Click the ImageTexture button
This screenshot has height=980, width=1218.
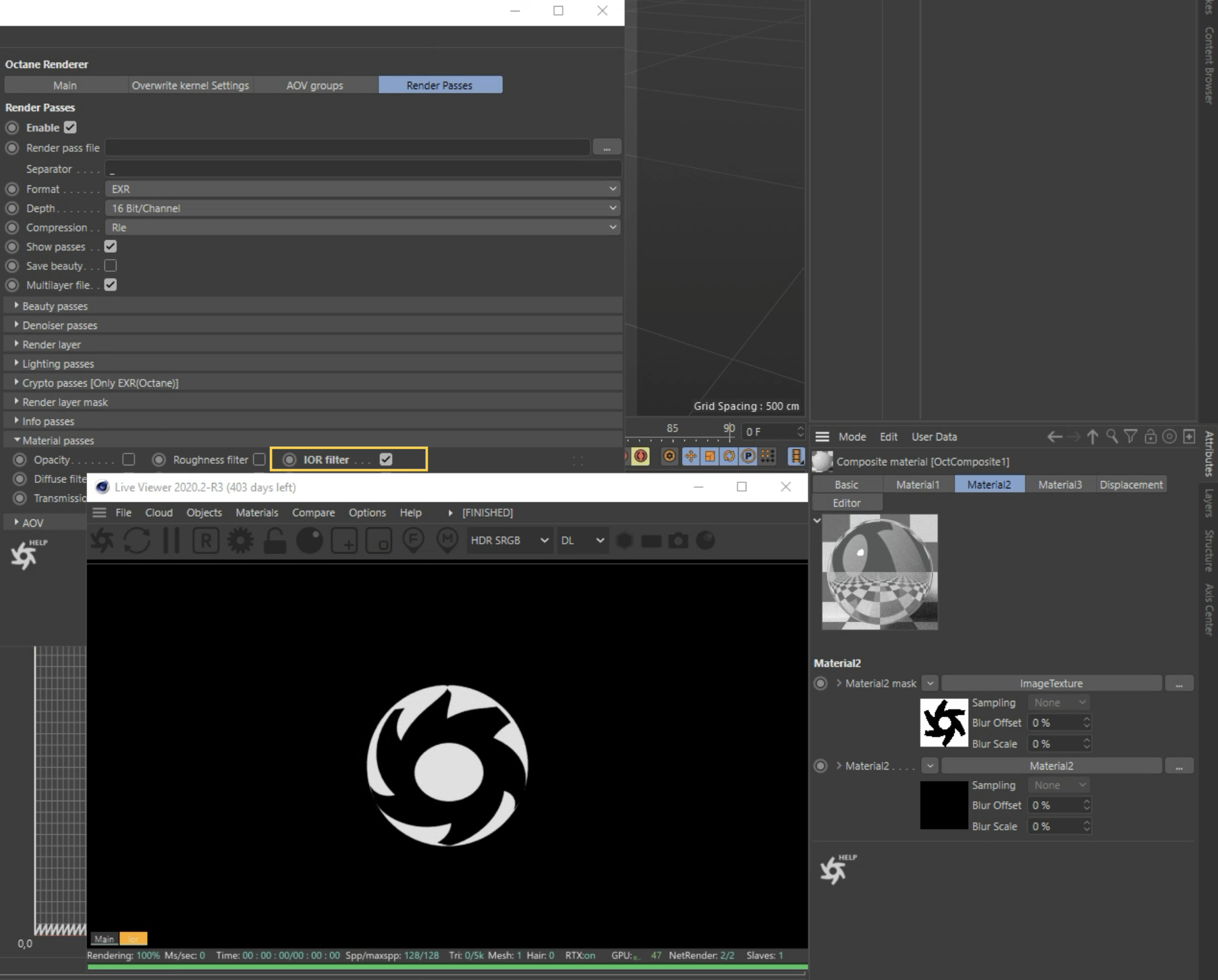tap(1051, 683)
